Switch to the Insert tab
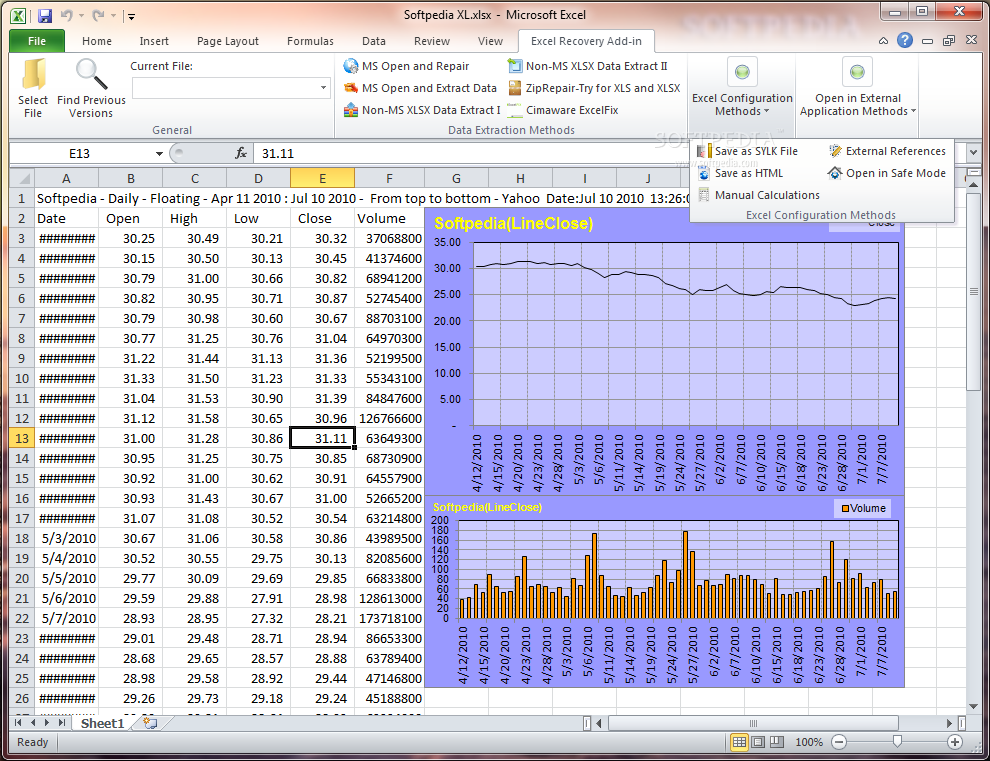 click(x=154, y=41)
